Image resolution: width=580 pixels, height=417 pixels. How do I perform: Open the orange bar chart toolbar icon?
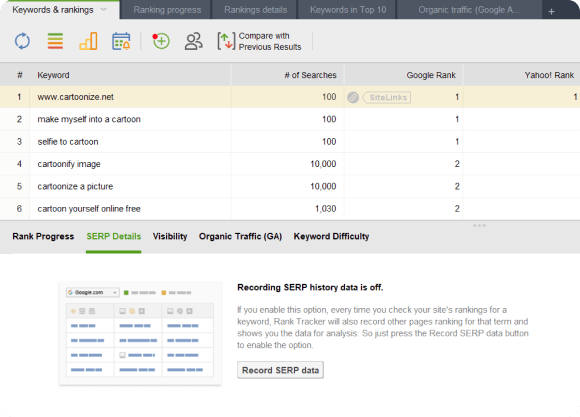pyautogui.click(x=88, y=41)
